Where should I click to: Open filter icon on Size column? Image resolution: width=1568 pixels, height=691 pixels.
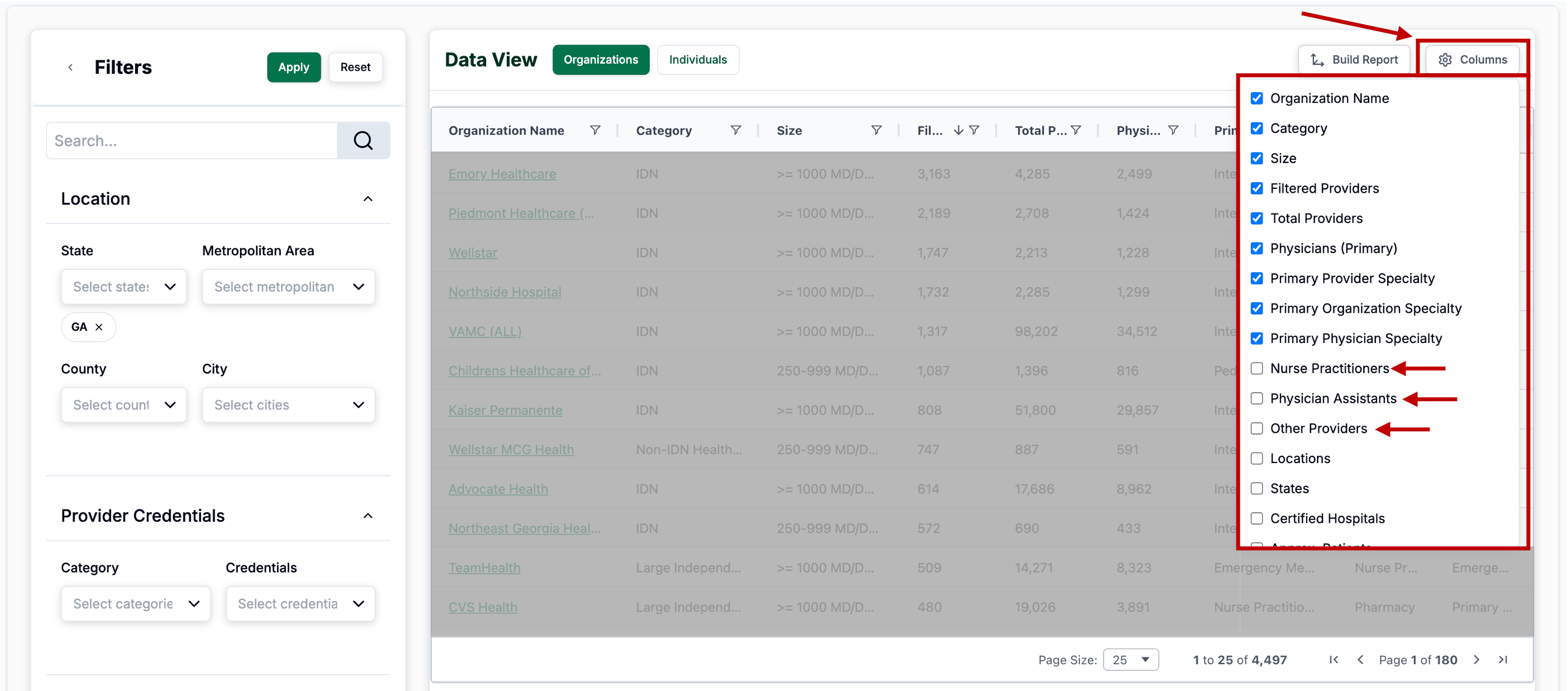tap(876, 130)
